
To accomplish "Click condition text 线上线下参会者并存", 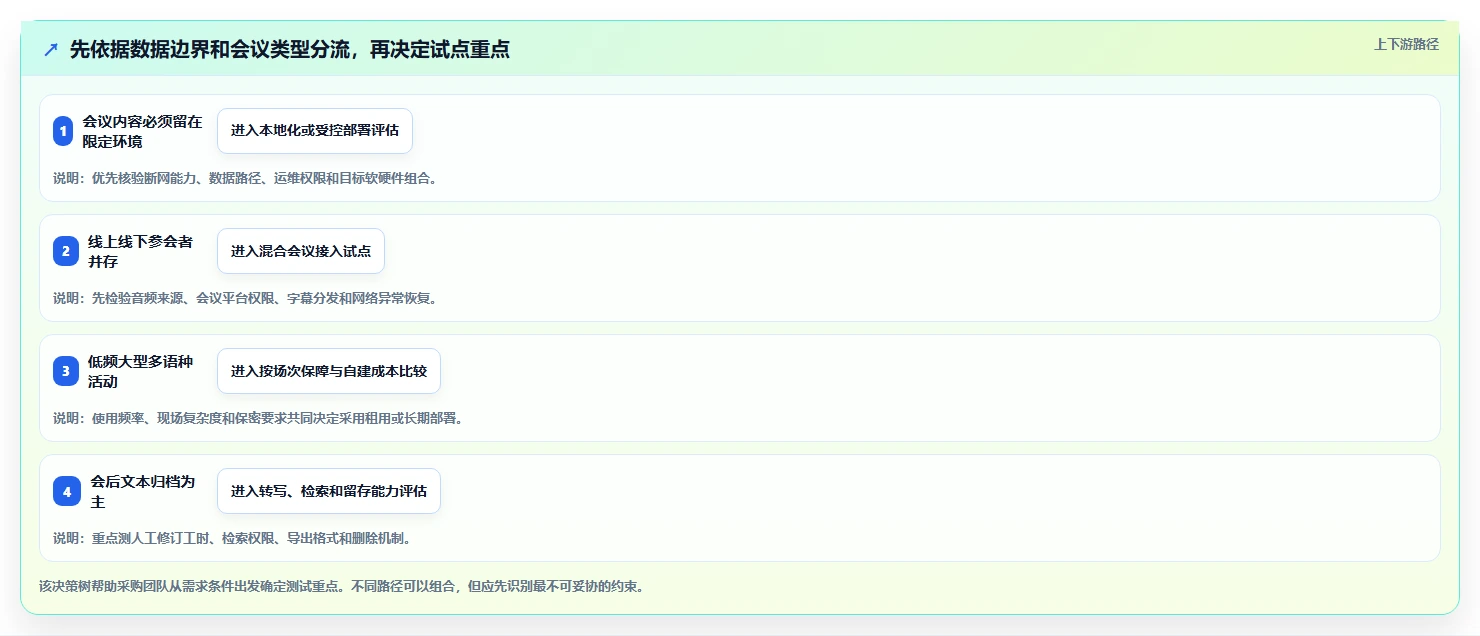I will coord(141,251).
